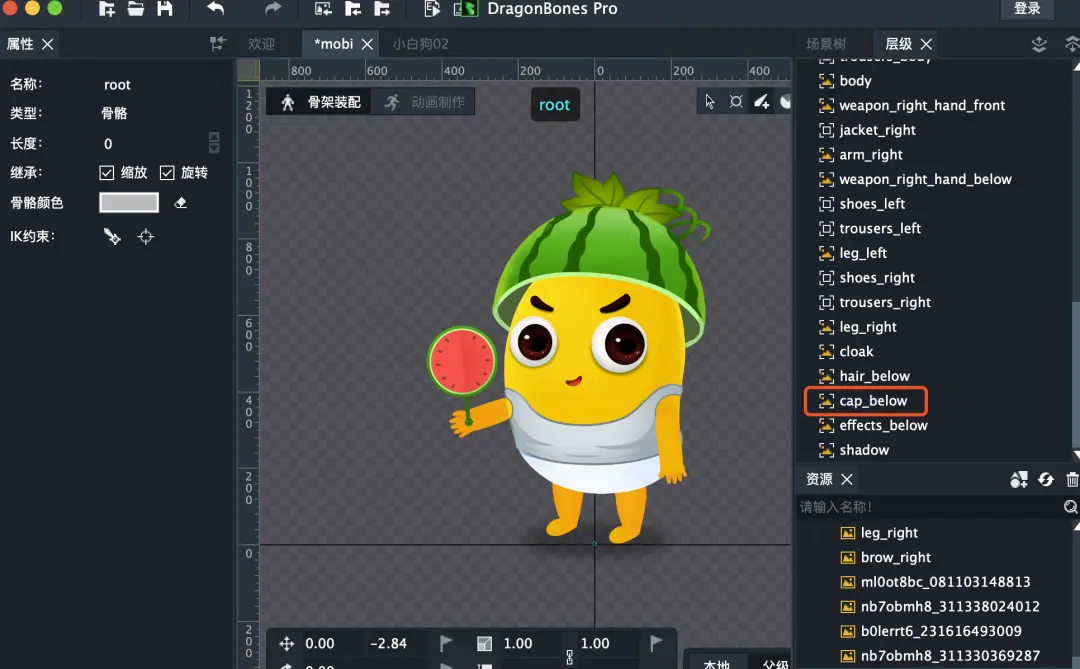Click the refresh icon in the resources panel
Screen dimensions: 1080x669
1046,480
